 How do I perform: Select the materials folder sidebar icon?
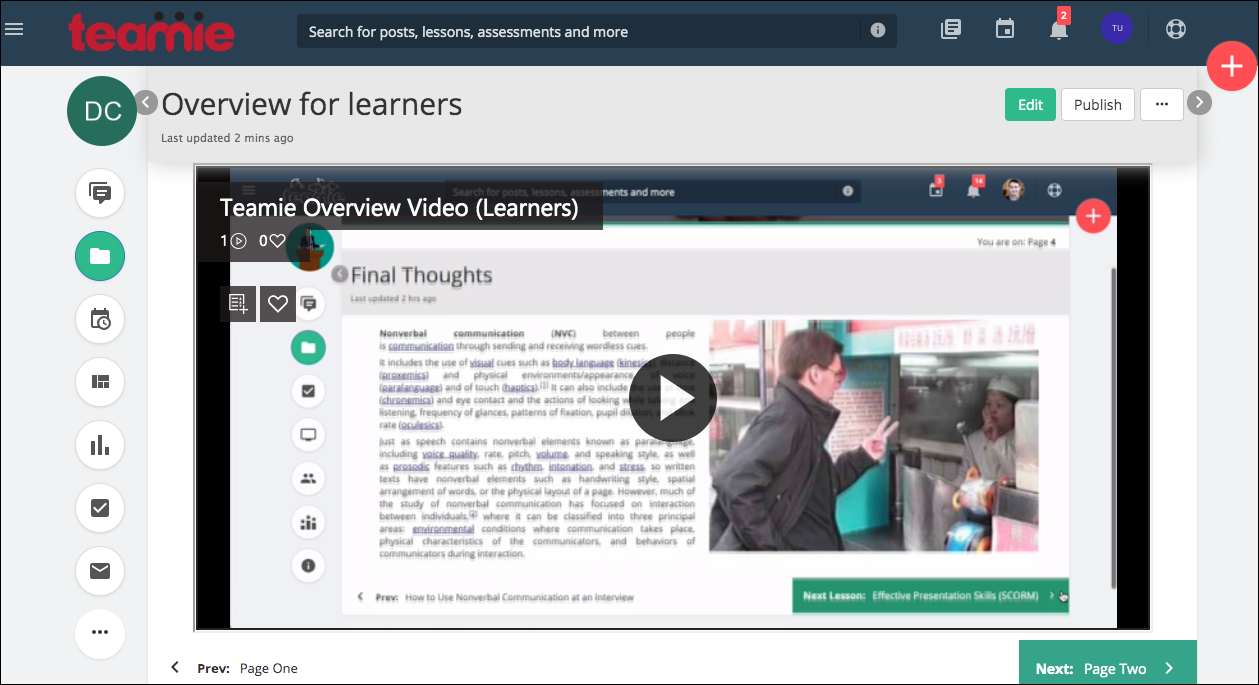100,256
